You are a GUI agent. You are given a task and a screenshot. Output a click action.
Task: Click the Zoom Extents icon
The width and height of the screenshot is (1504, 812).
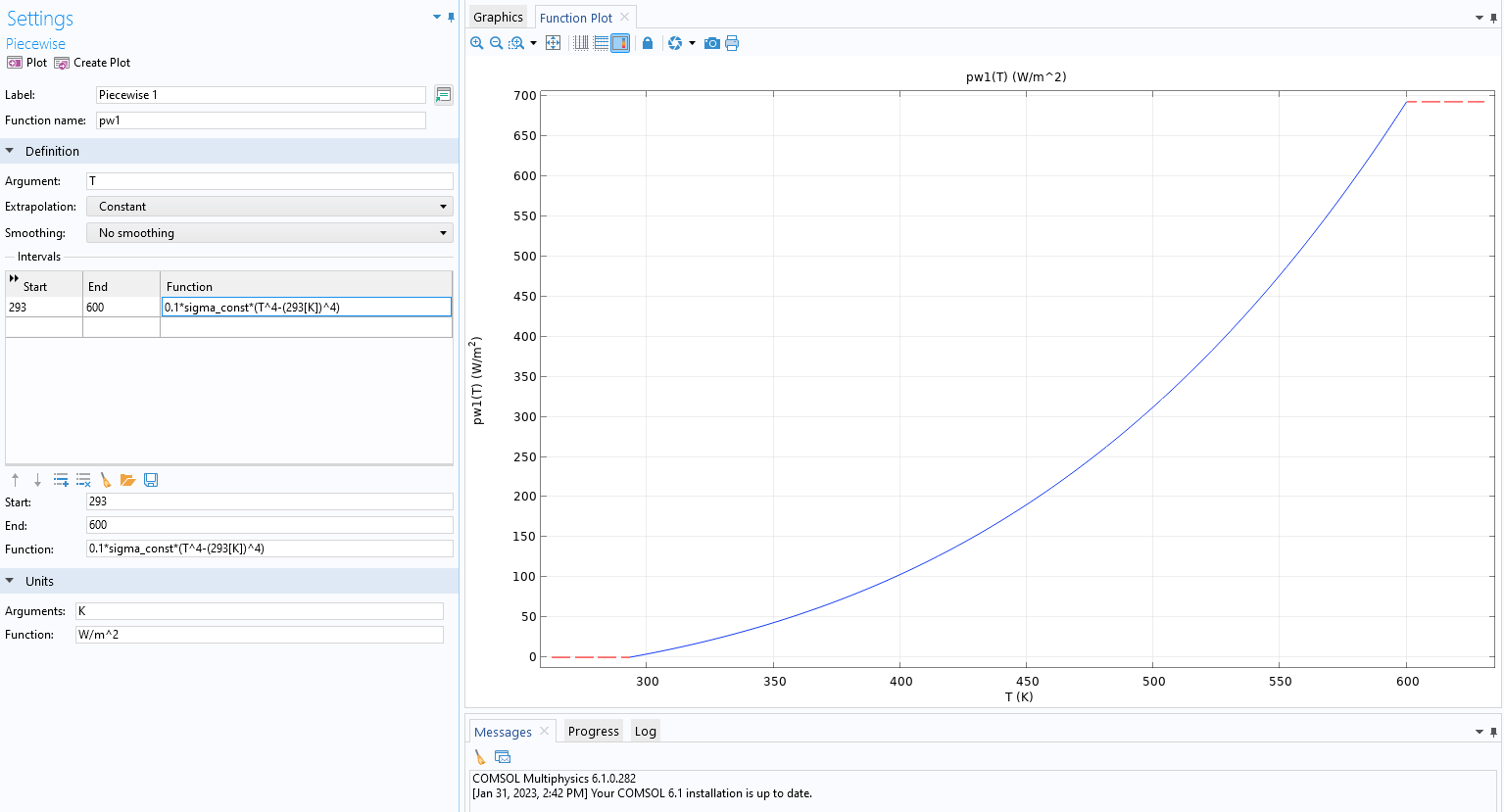pyautogui.click(x=553, y=43)
